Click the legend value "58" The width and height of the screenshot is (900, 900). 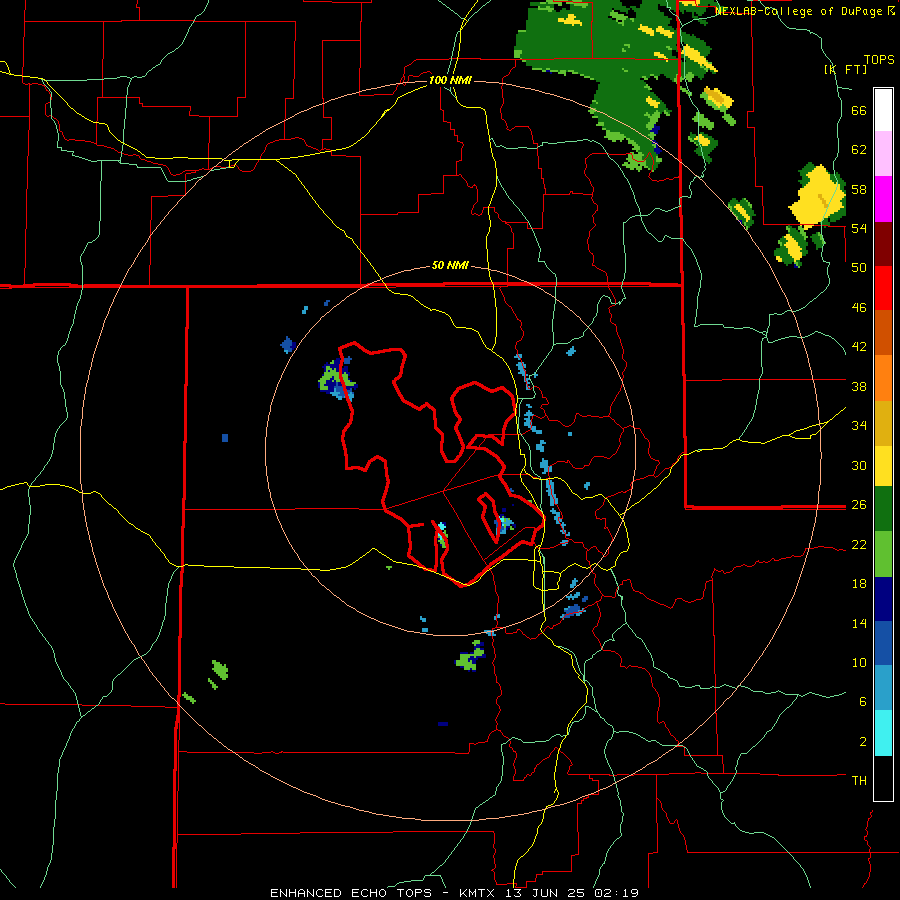[859, 189]
